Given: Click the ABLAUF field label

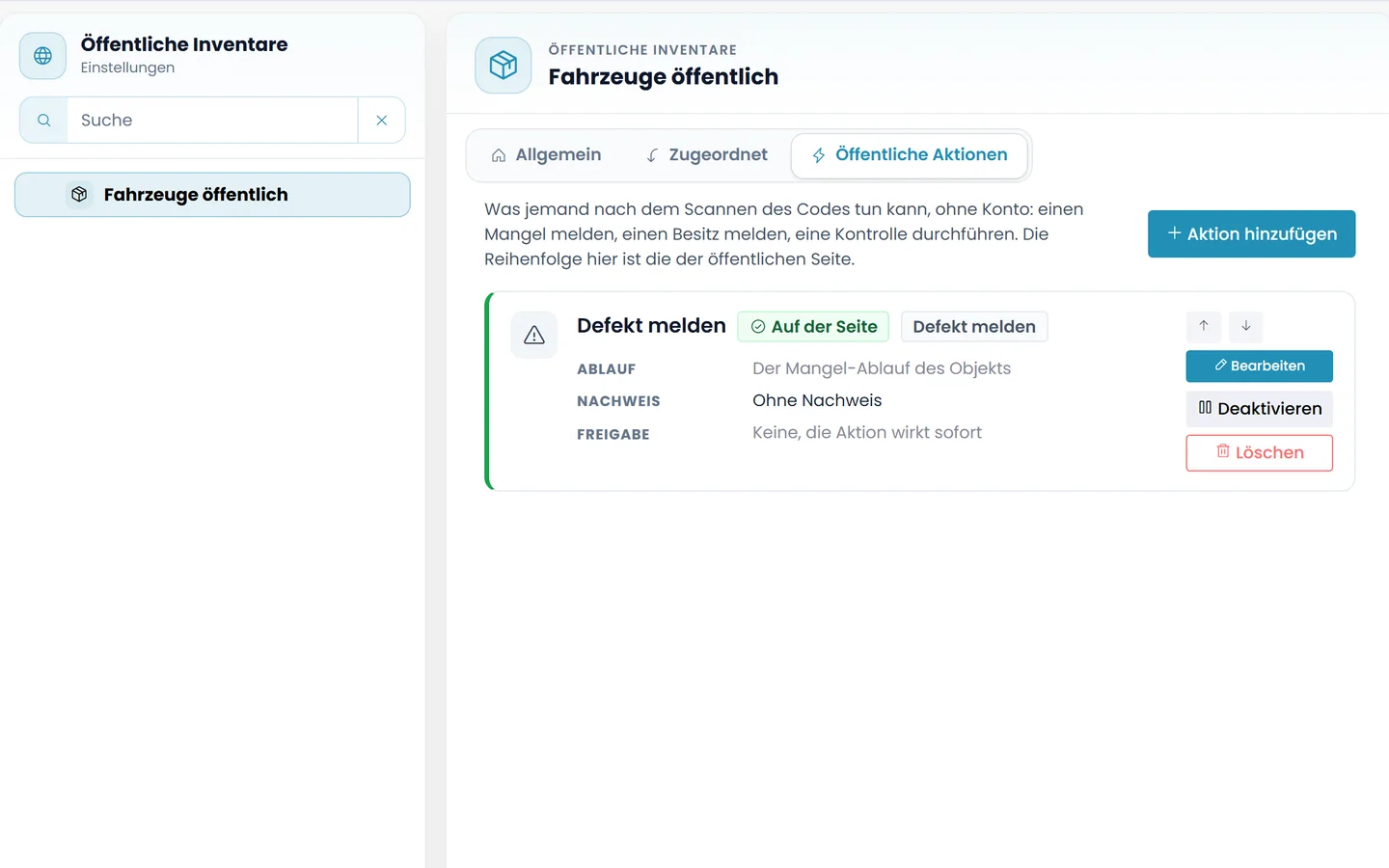Looking at the screenshot, I should pos(606,369).
